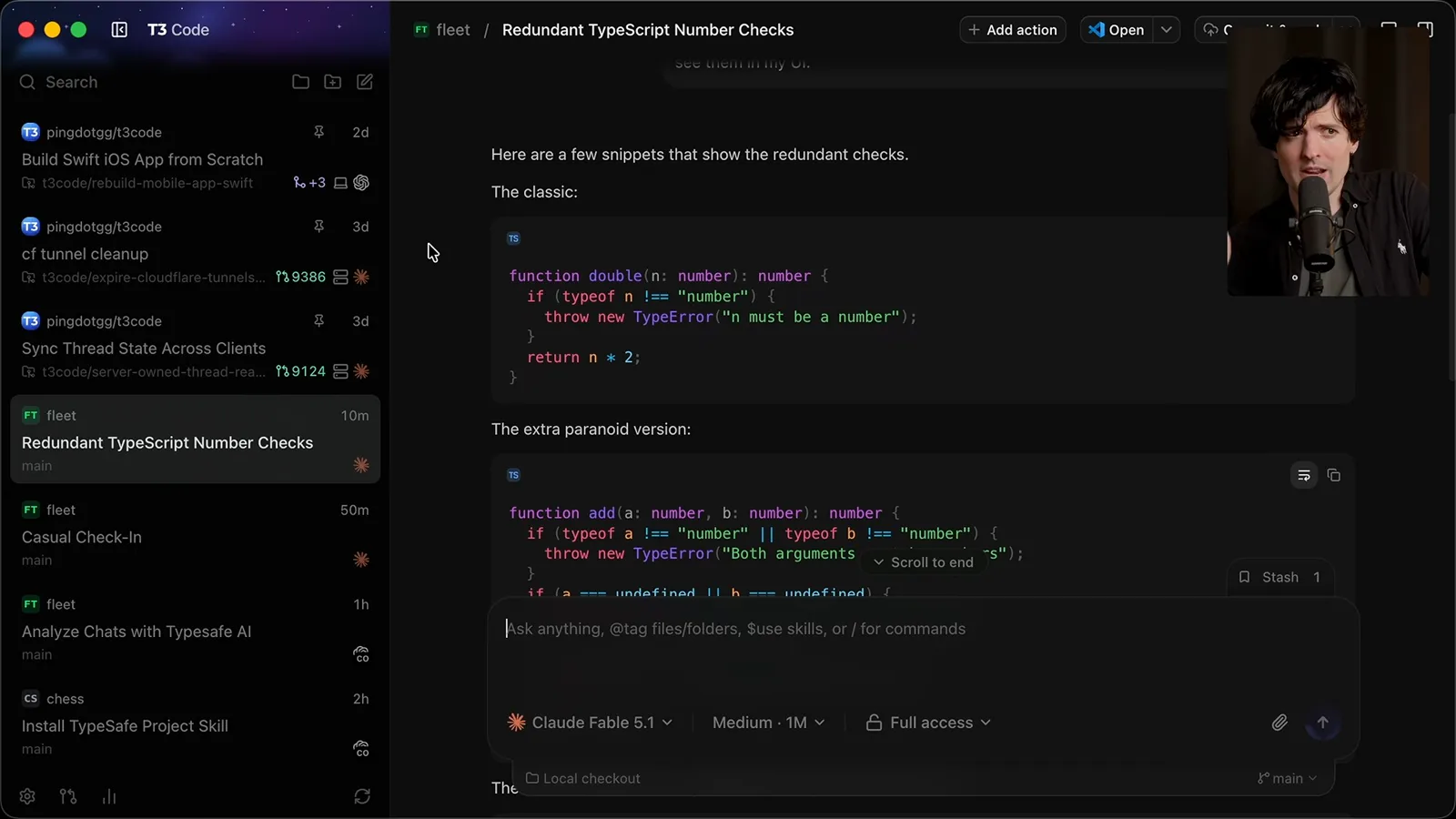Open settings via the gear icon
The width and height of the screenshot is (1456, 819).
(27, 796)
